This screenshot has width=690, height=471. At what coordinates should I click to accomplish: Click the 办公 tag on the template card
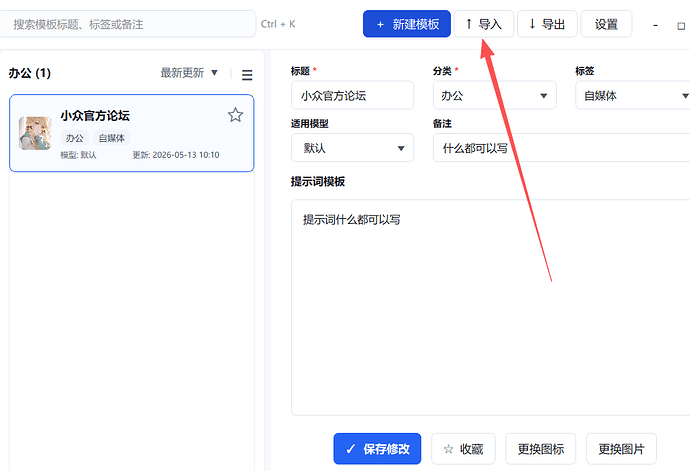[75, 138]
